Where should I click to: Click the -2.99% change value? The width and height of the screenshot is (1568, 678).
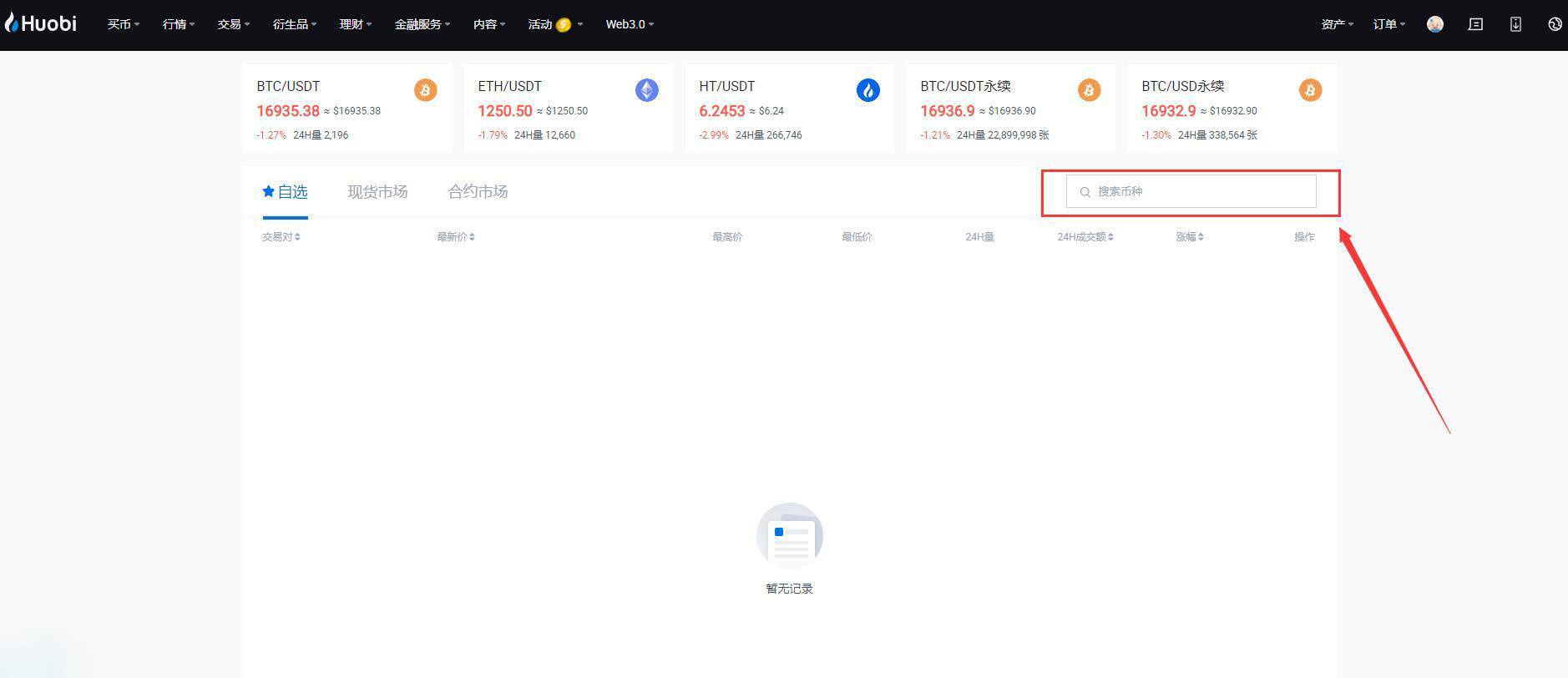[x=714, y=135]
